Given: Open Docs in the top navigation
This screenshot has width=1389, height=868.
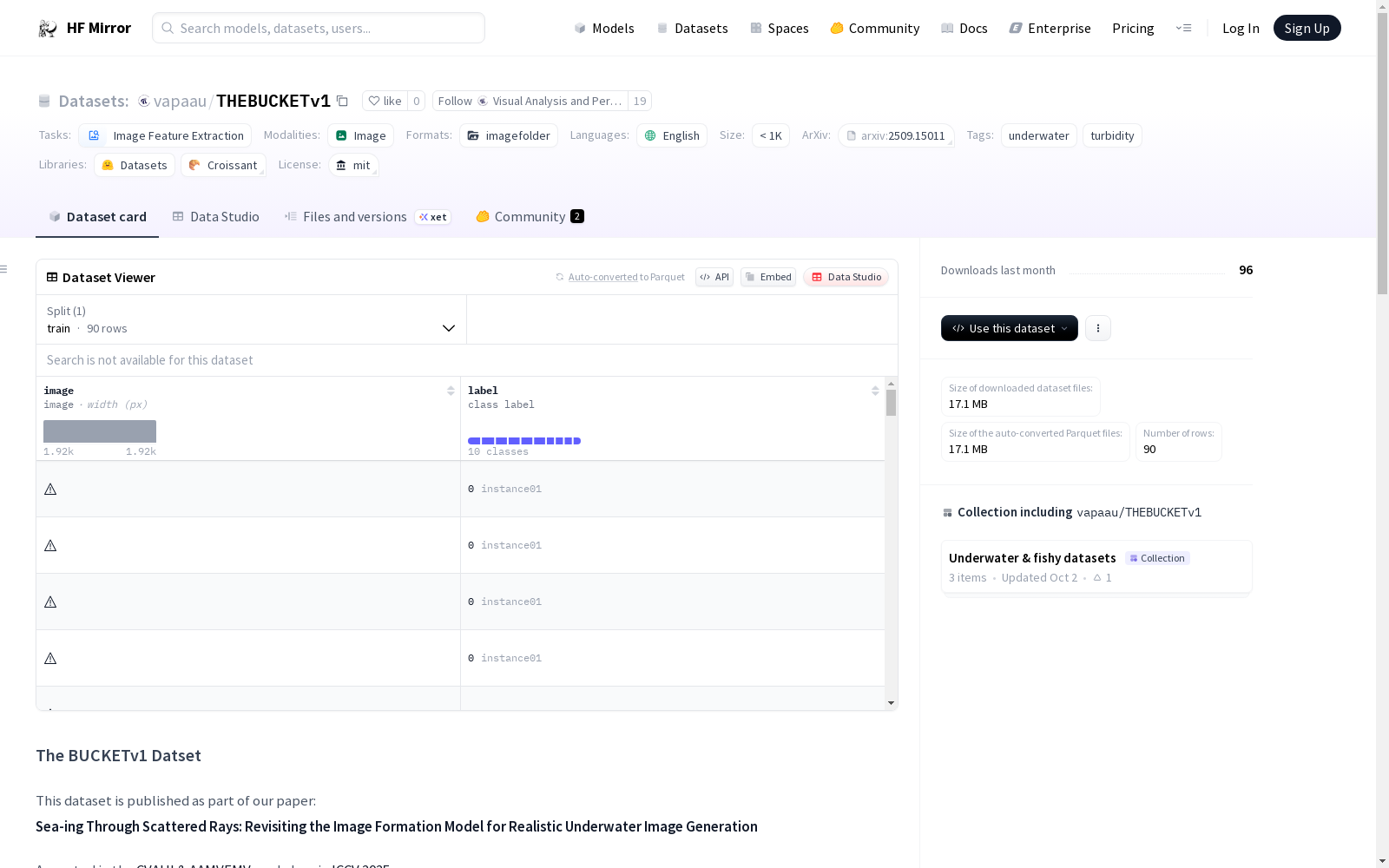Looking at the screenshot, I should click(x=964, y=29).
